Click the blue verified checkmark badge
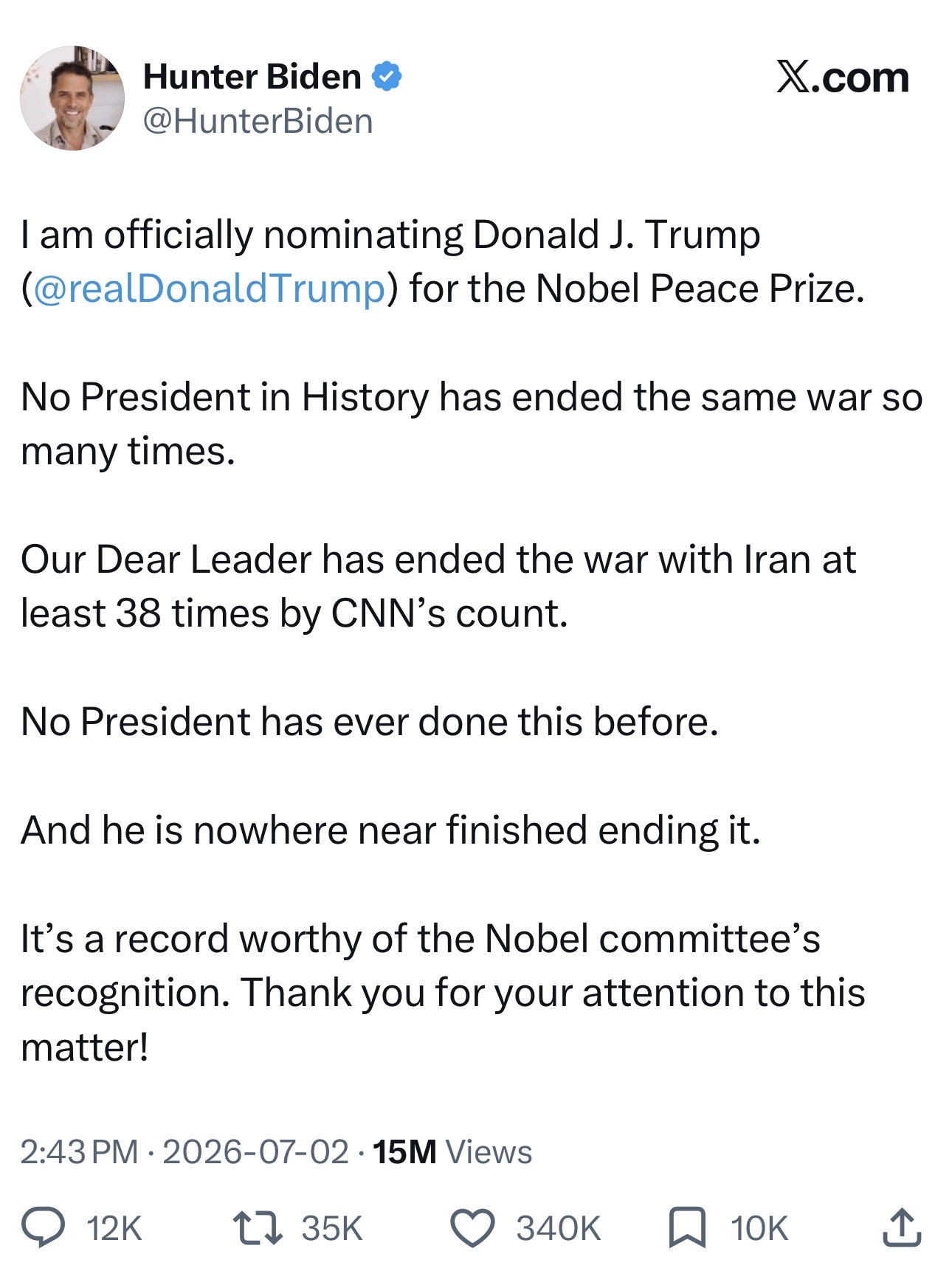Screen dimensions: 952x1288 pyautogui.click(x=387, y=77)
